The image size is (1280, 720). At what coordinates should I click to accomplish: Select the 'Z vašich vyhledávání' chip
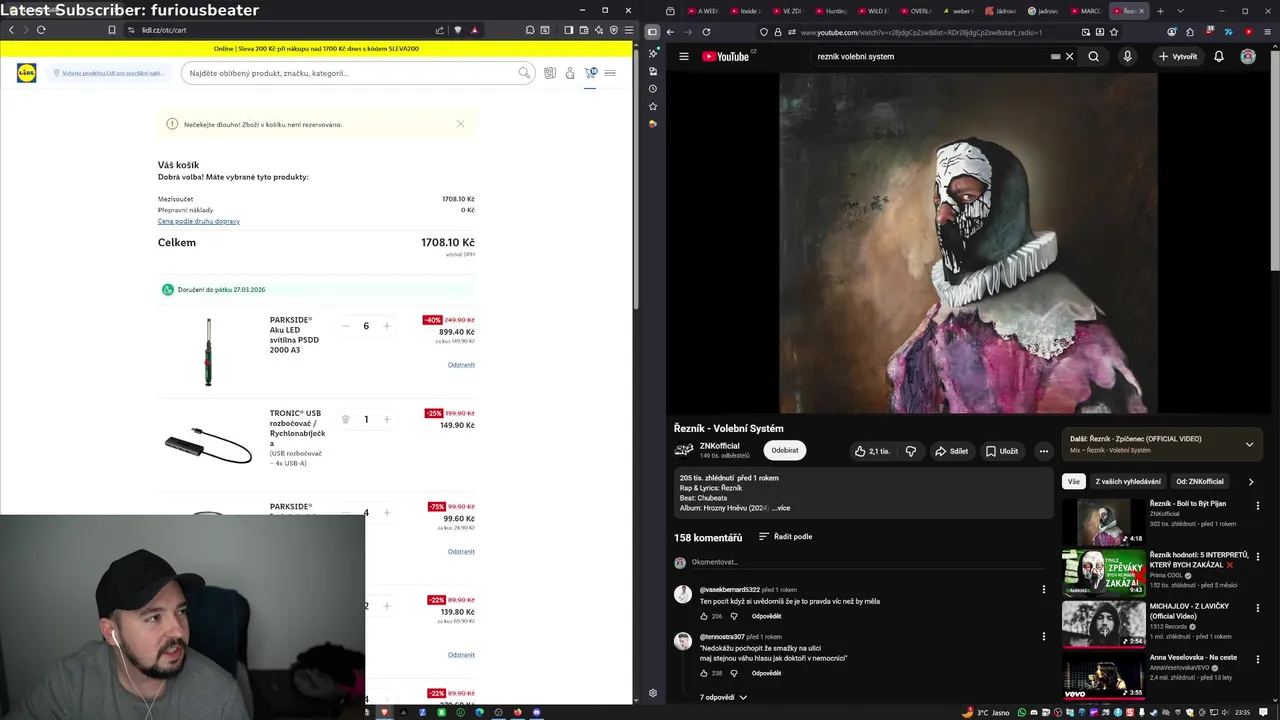pyautogui.click(x=1128, y=481)
